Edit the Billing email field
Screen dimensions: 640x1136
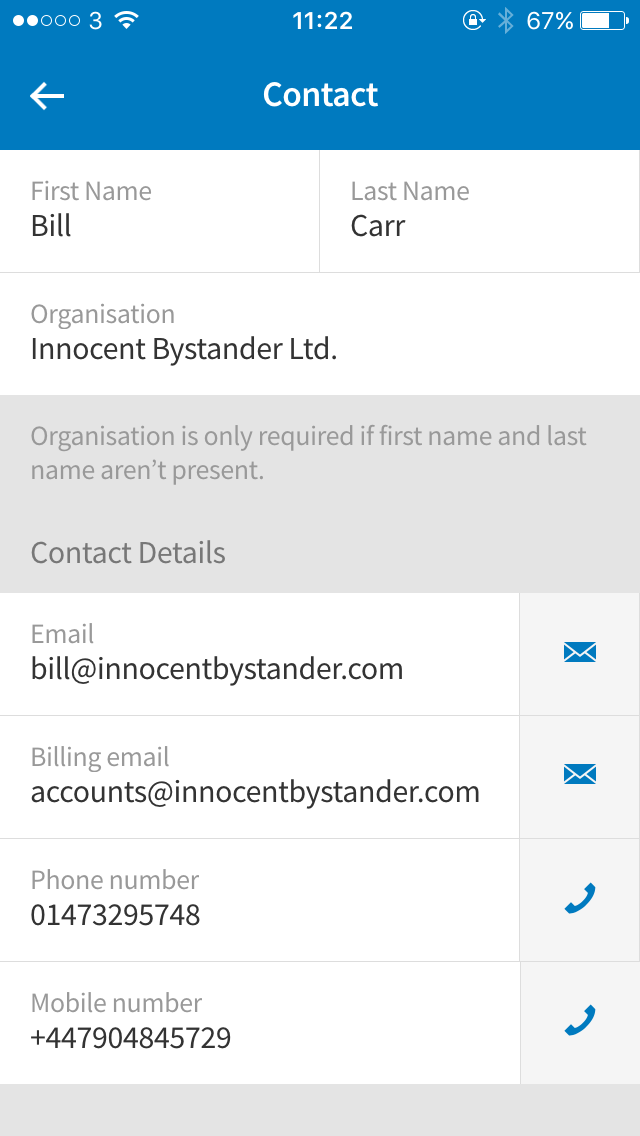coord(260,777)
